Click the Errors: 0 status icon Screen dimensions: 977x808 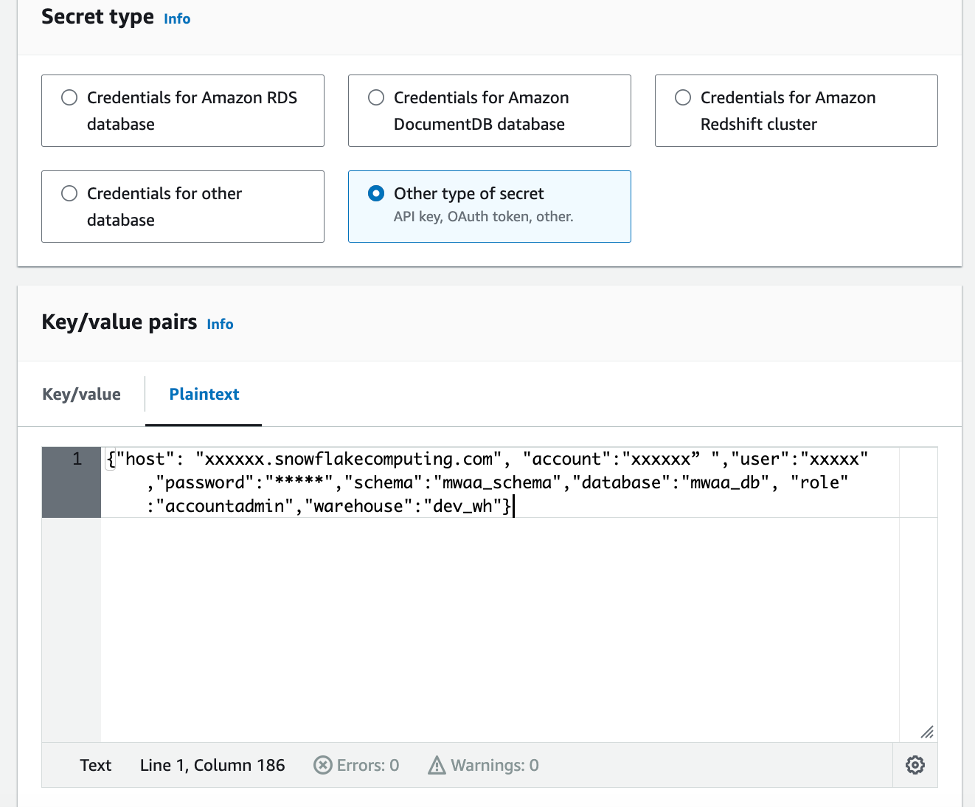coord(323,765)
